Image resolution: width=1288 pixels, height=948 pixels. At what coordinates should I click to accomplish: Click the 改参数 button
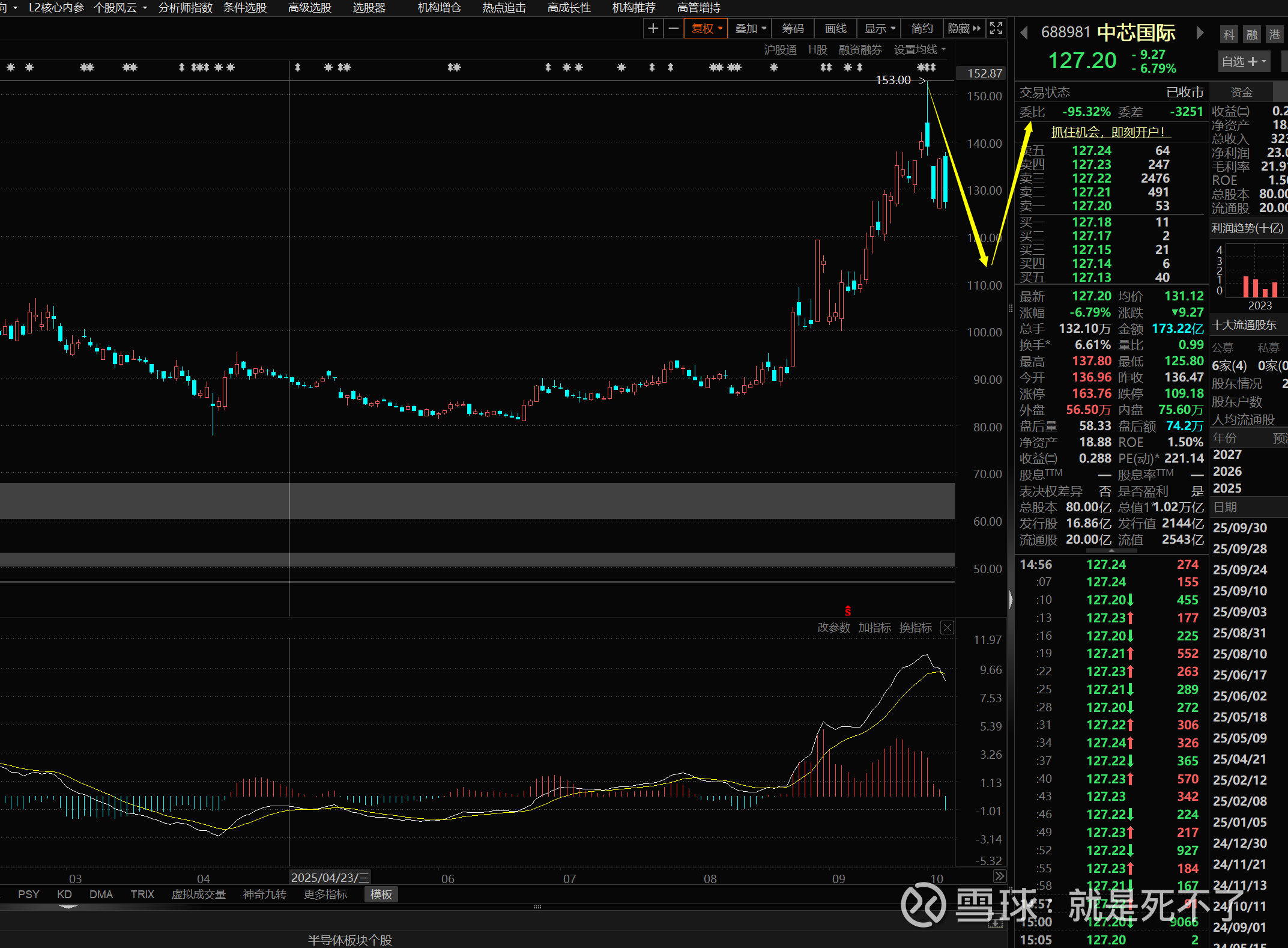point(833,628)
